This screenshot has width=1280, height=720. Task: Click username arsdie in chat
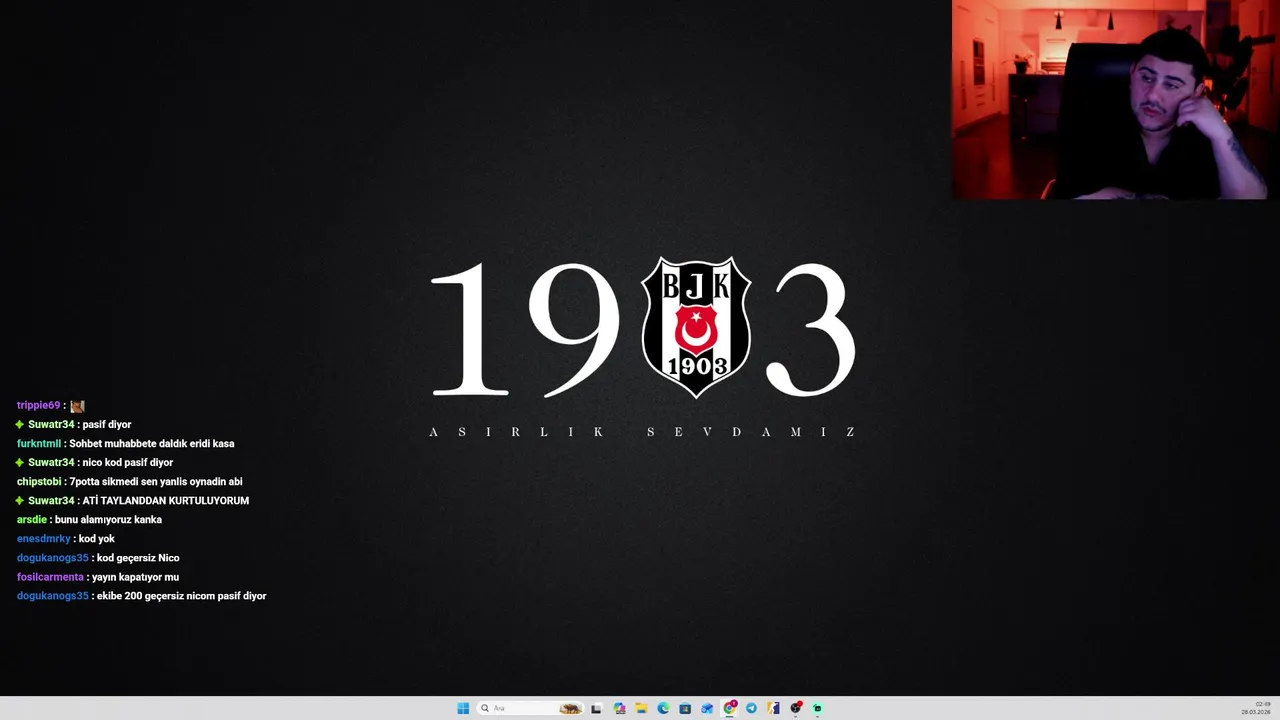32,519
